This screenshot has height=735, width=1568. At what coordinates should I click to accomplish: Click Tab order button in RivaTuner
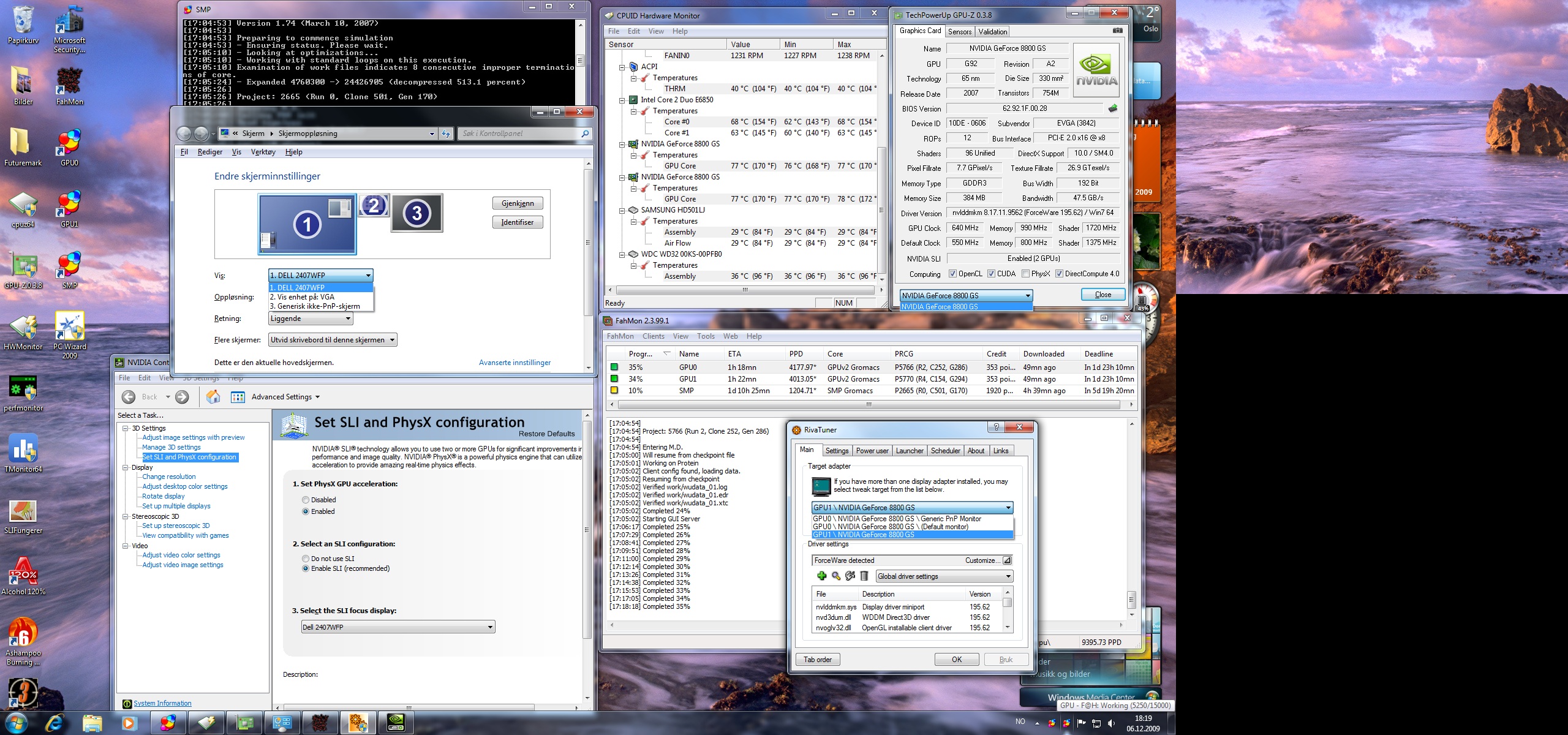[x=818, y=660]
